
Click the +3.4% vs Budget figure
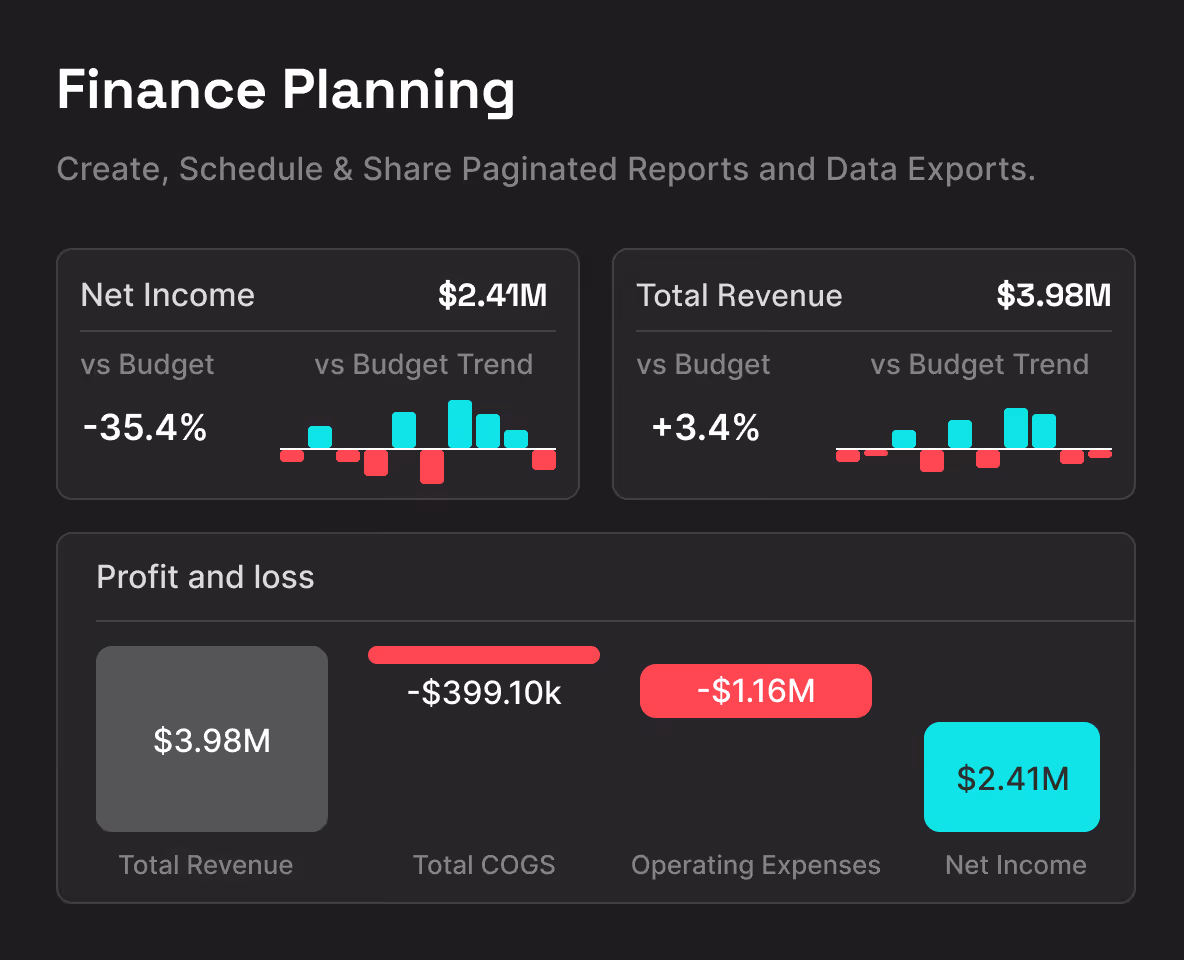705,428
